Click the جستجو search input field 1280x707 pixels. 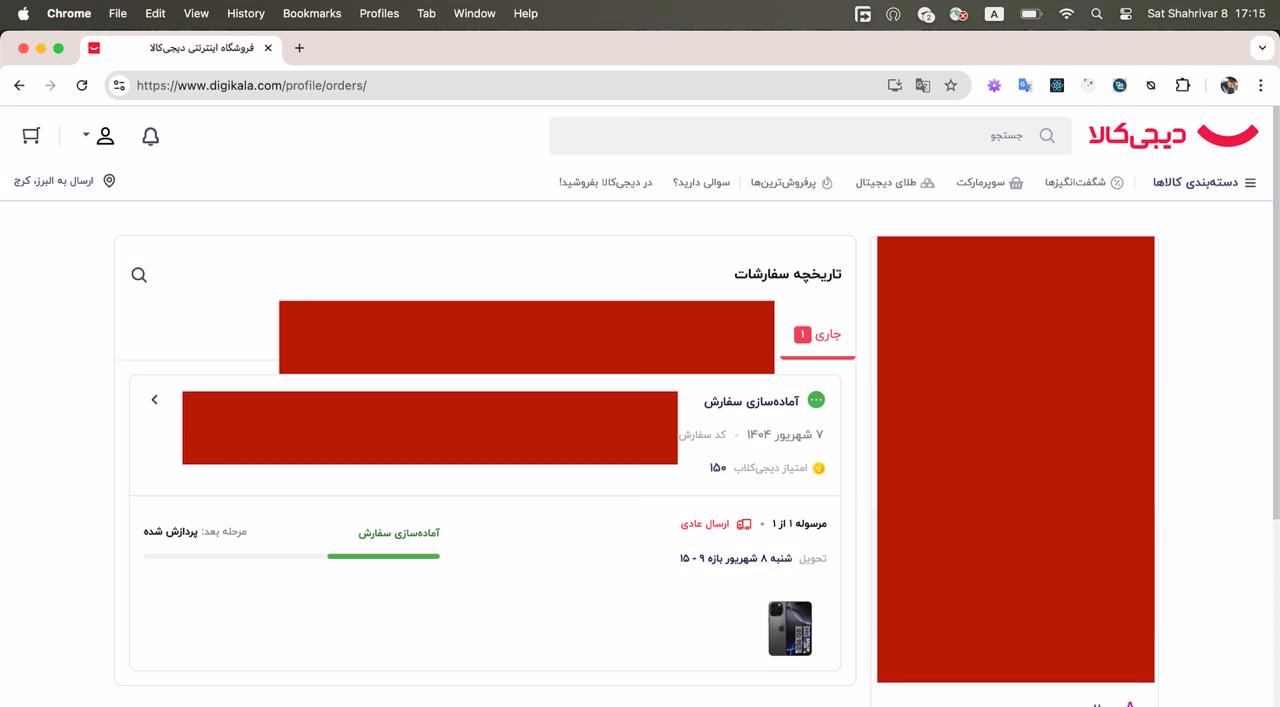[800, 136]
